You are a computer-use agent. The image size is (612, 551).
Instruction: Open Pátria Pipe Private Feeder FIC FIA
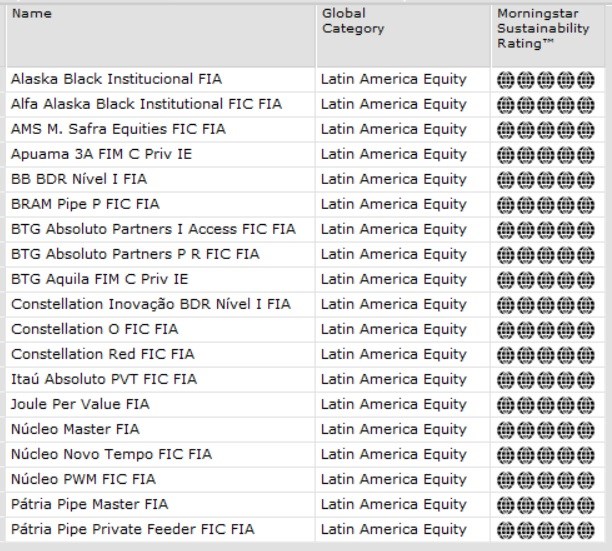coord(132,529)
